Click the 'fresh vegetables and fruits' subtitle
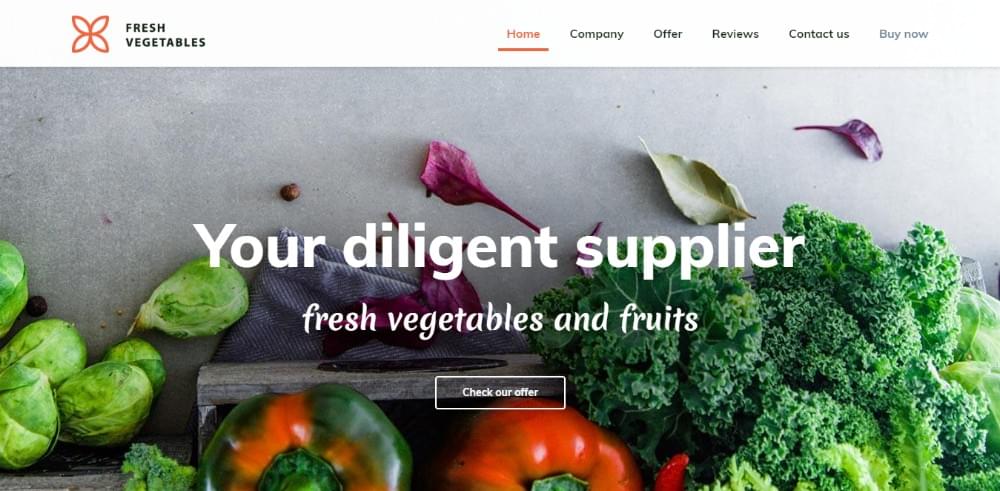 500,319
